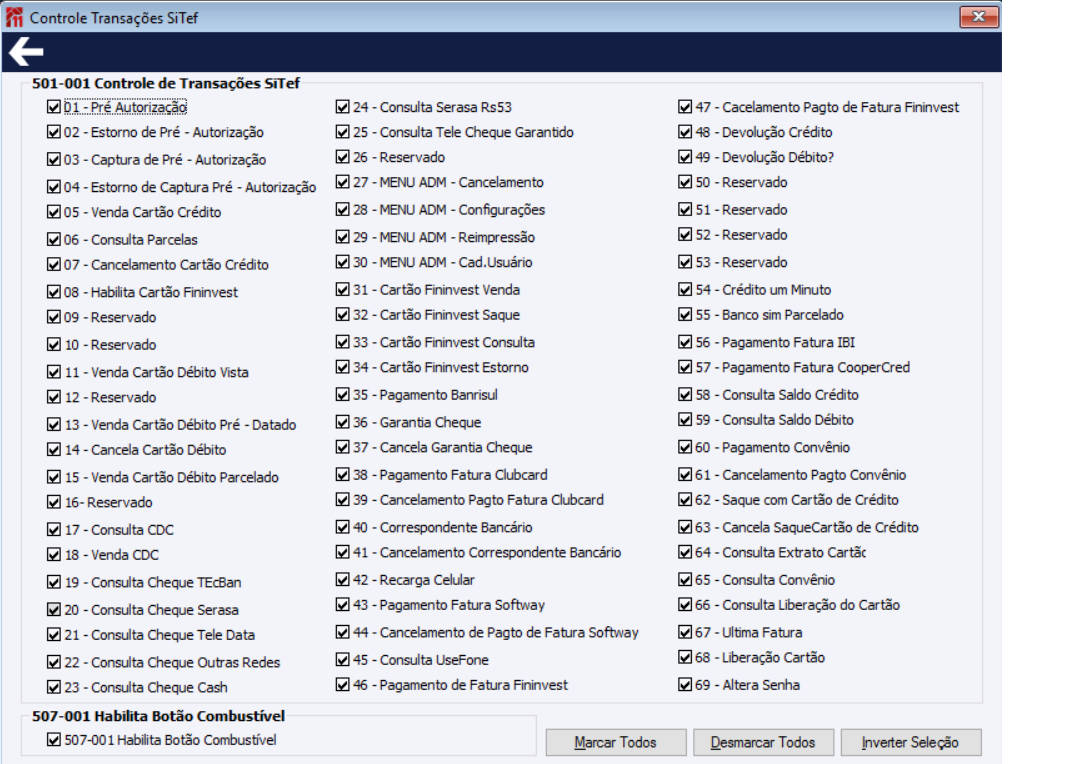The width and height of the screenshot is (1080, 764).
Task: Disable 05 - Venda Cartão Crédito
Action: tap(54, 211)
